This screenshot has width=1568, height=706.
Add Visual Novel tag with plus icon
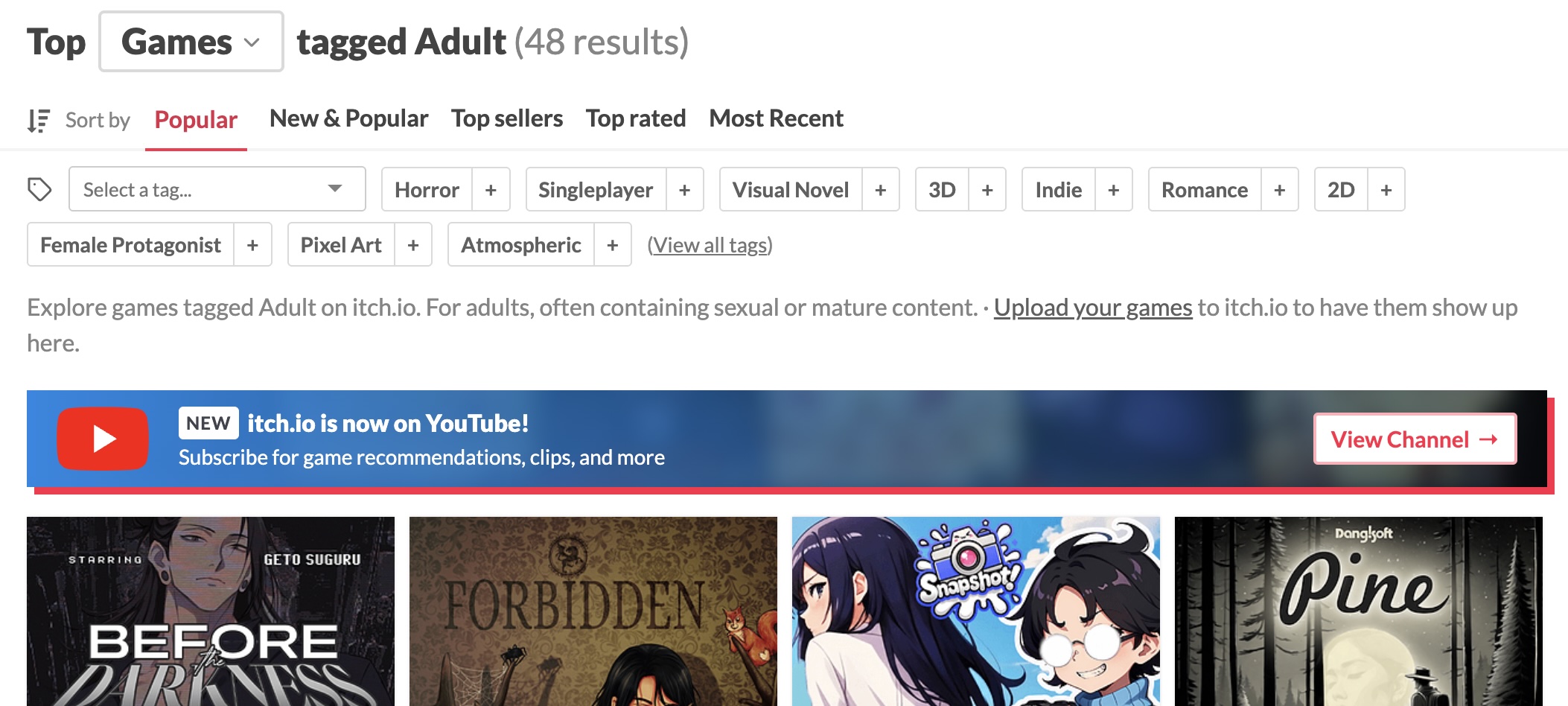point(881,190)
